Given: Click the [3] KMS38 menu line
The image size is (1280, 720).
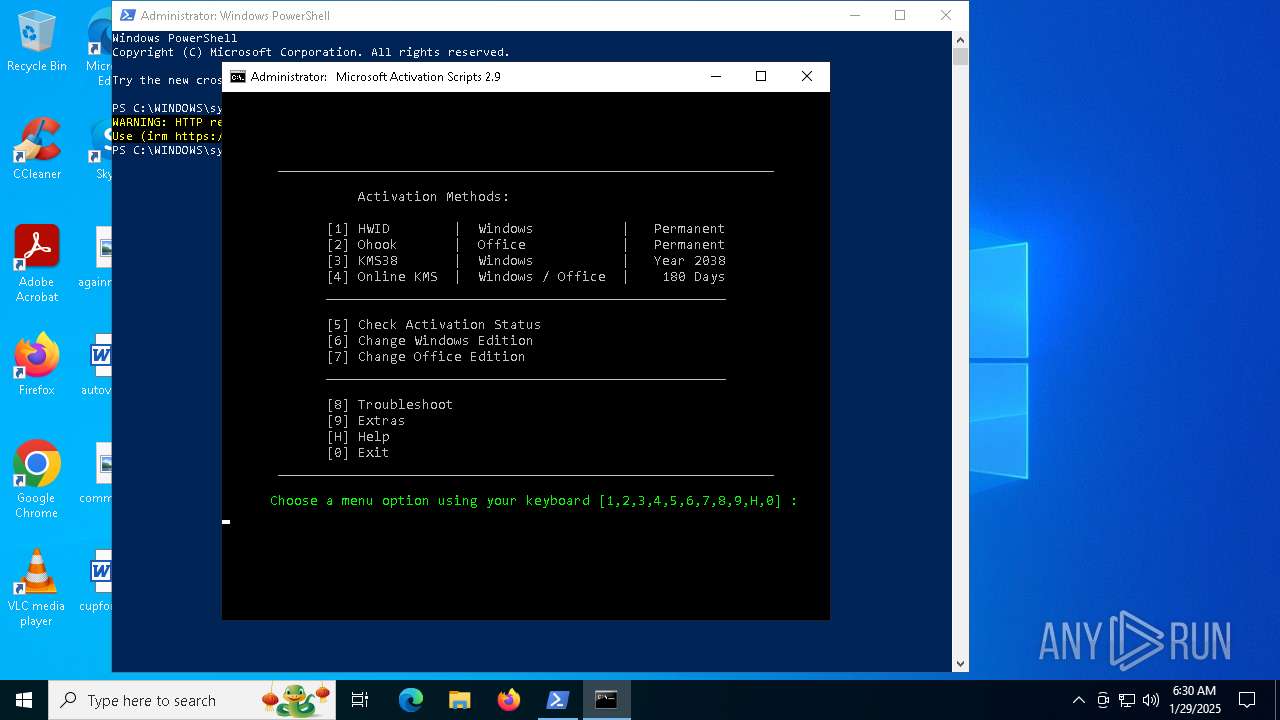Looking at the screenshot, I should coord(526,261).
